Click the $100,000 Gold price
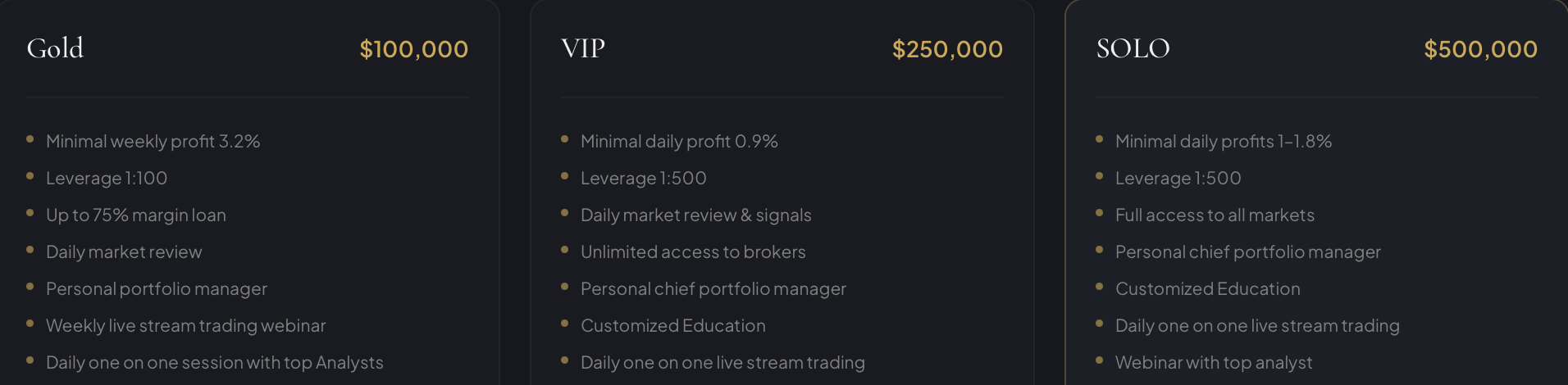1568x385 pixels. [413, 49]
